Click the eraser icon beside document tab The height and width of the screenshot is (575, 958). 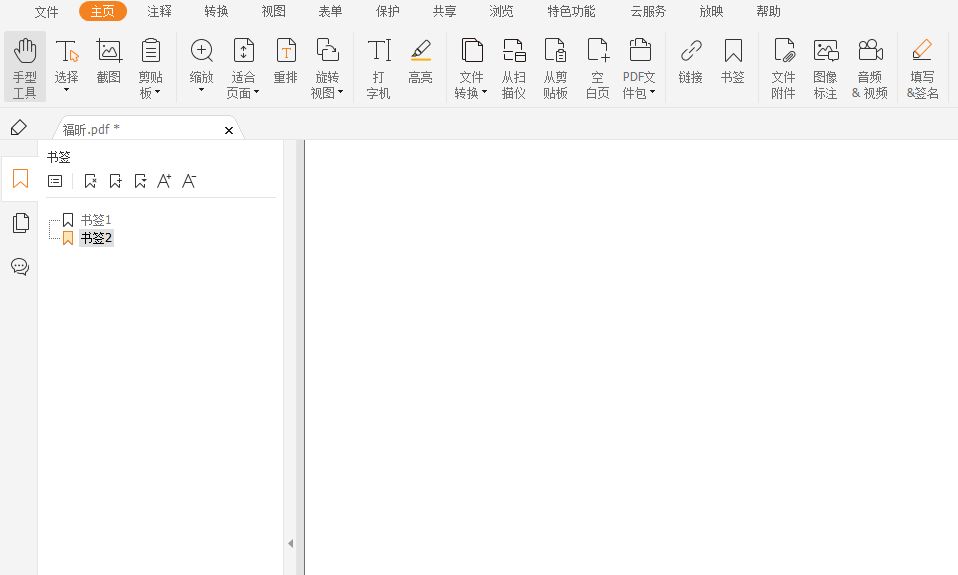[x=19, y=128]
